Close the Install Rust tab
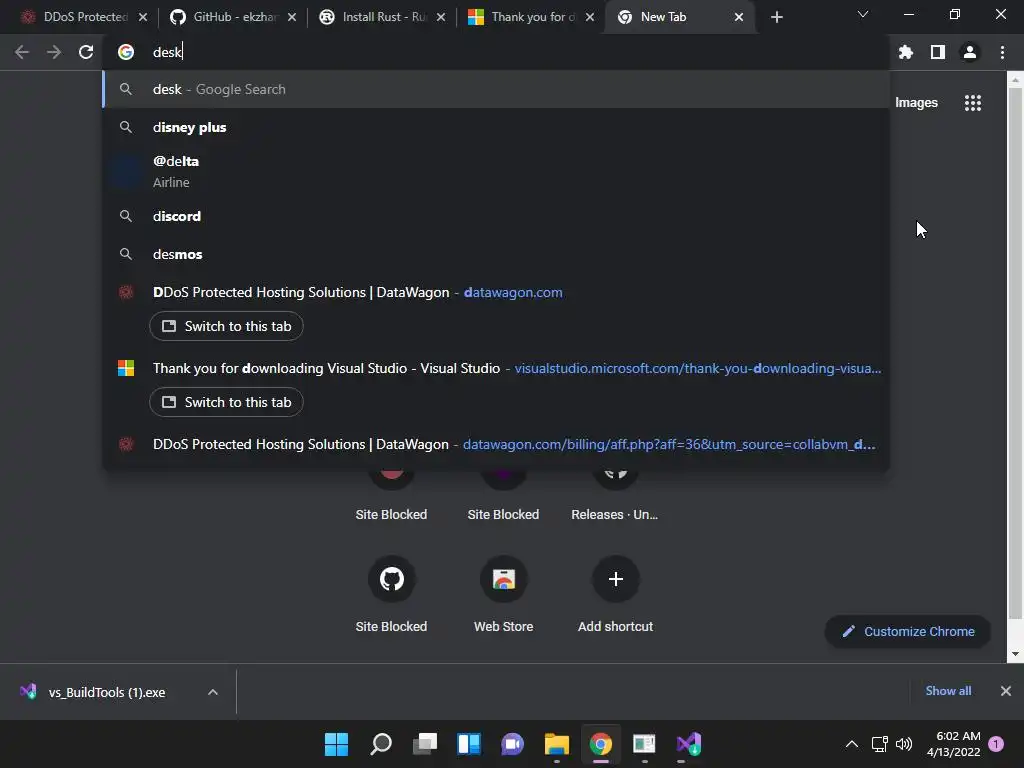The image size is (1024, 768). point(441,17)
